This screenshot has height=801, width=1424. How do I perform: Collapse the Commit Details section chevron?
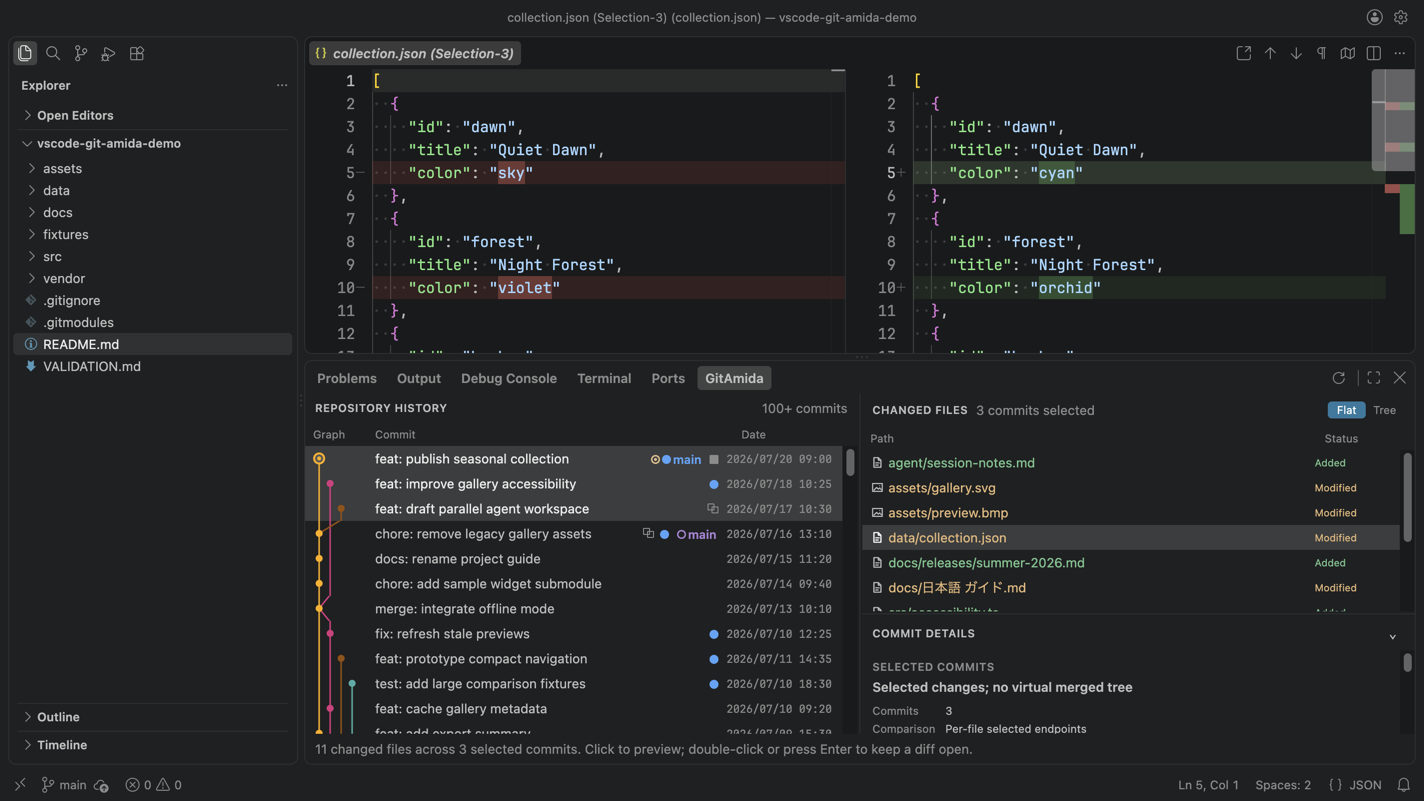click(x=1393, y=636)
